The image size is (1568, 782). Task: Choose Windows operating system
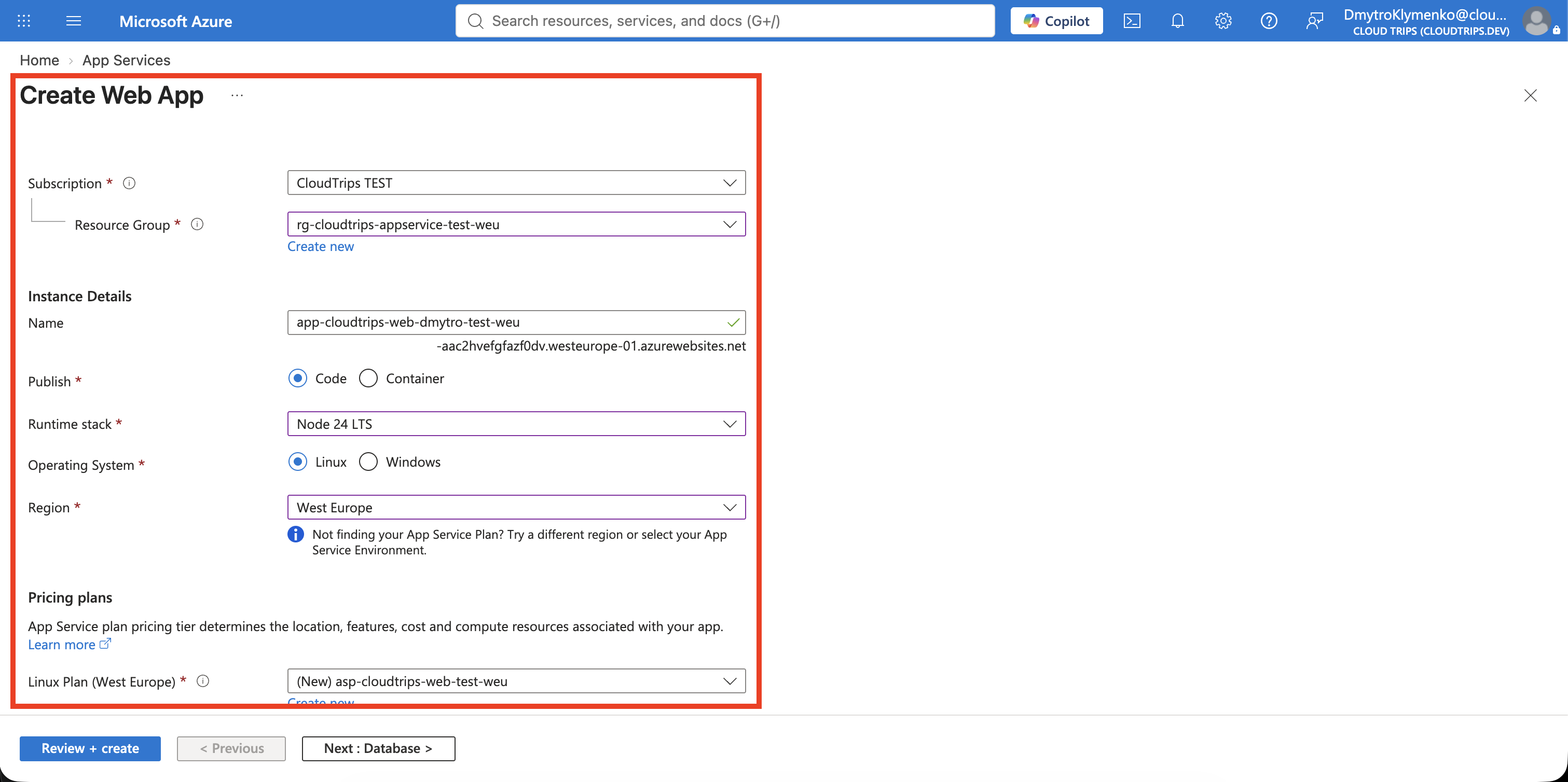(368, 462)
